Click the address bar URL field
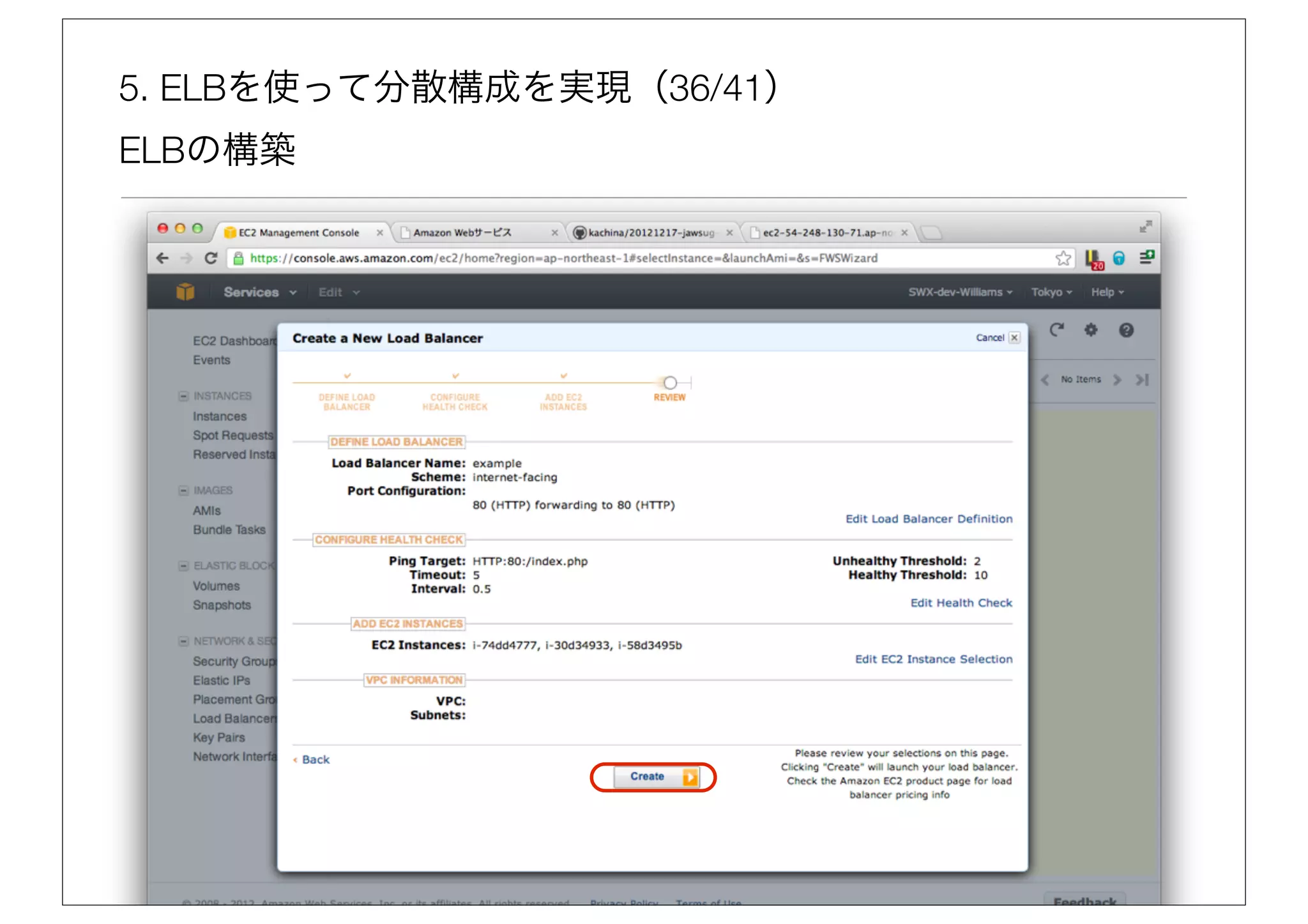This screenshot has width=1308, height=924. [651, 258]
